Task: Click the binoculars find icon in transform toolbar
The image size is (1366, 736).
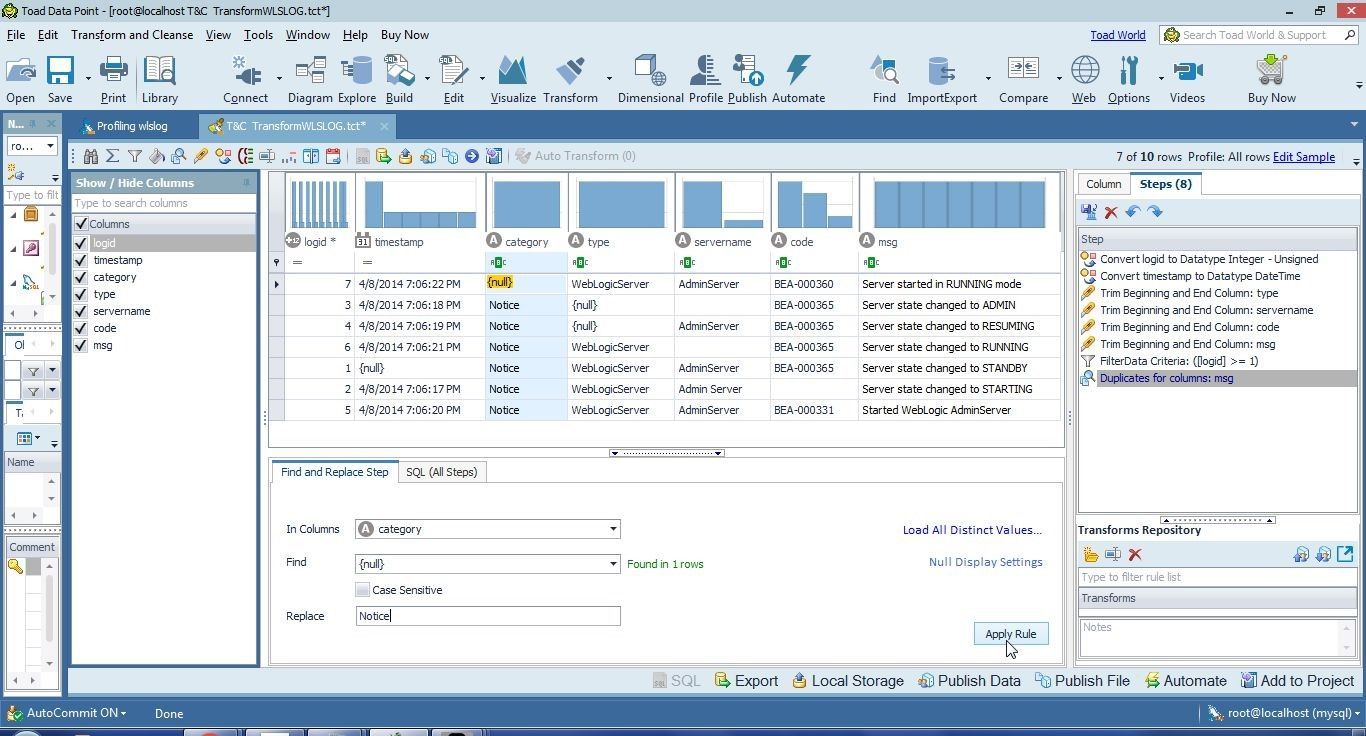Action: pyautogui.click(x=91, y=156)
